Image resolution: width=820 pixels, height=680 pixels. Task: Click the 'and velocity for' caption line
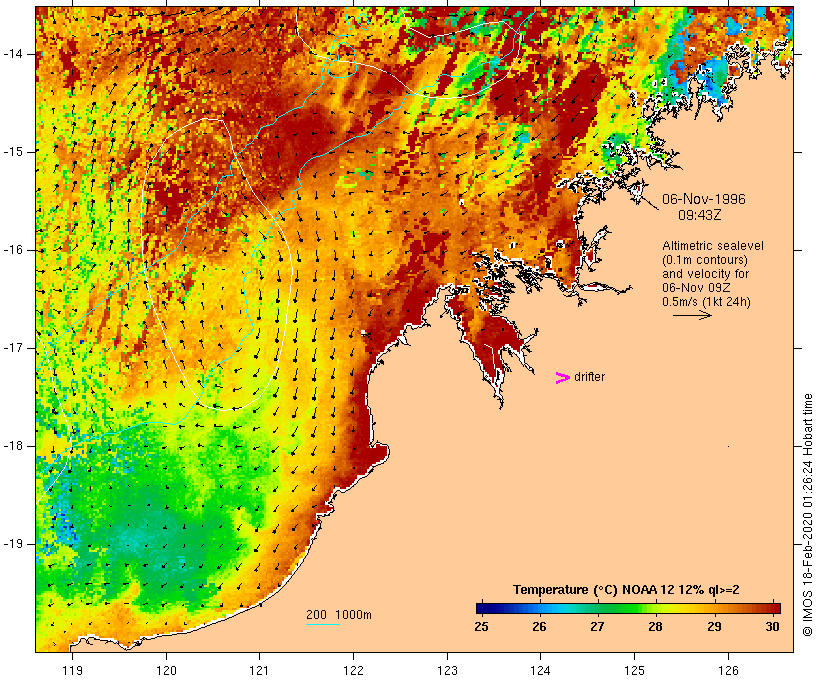(705, 274)
